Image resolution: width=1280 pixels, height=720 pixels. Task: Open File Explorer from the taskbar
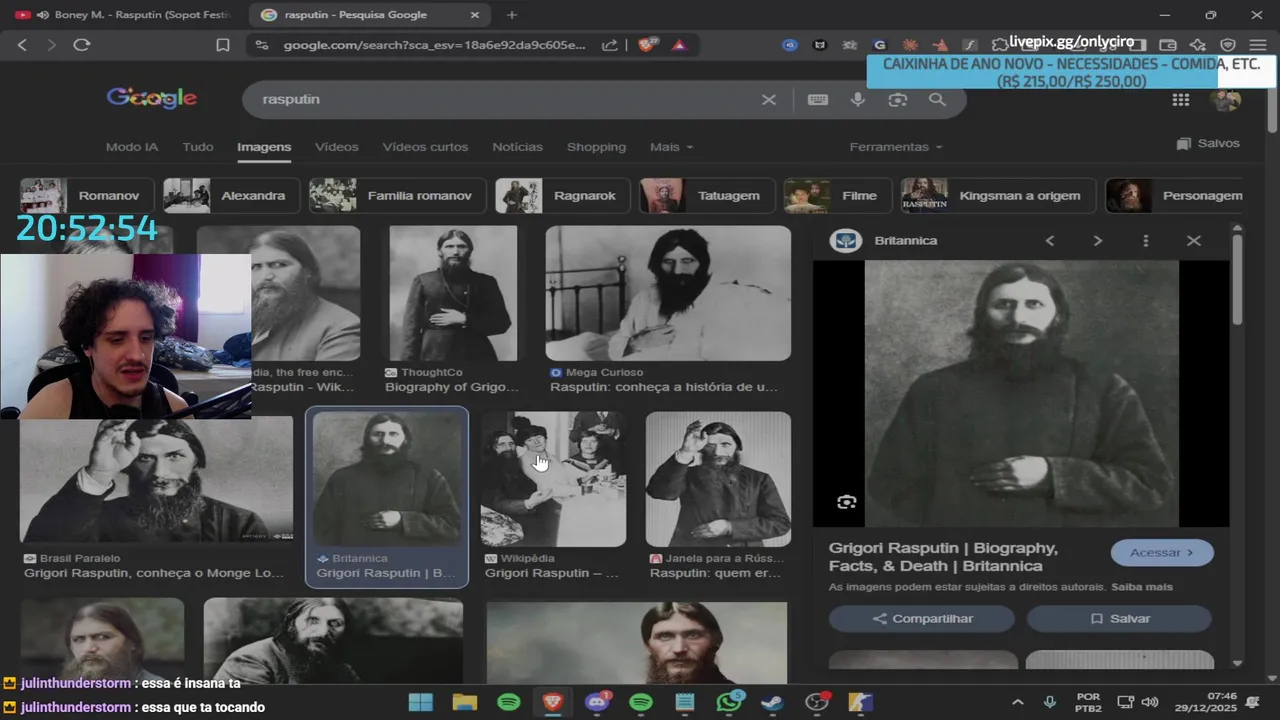click(465, 702)
